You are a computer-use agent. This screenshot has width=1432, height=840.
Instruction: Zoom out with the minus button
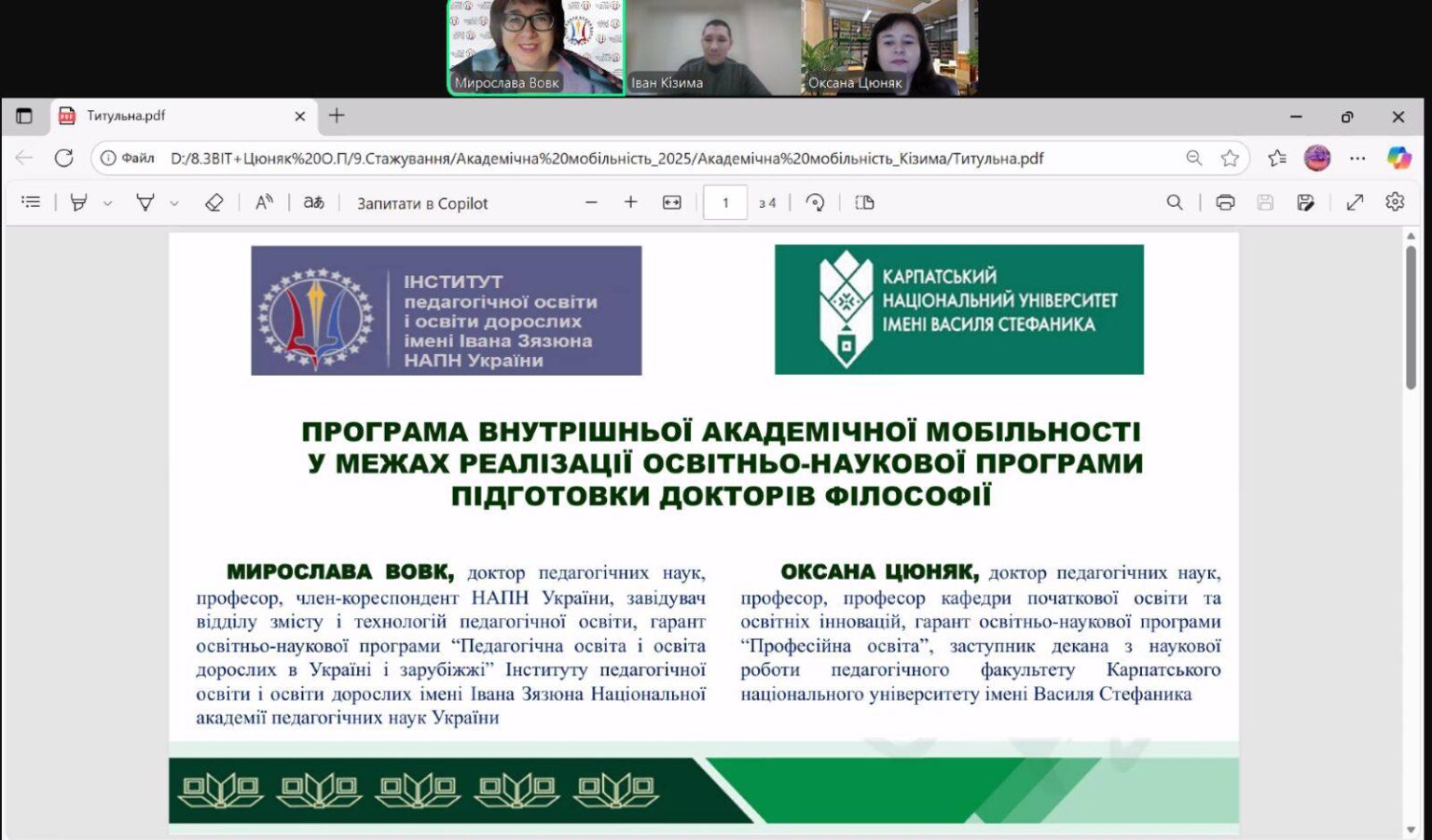point(591,202)
